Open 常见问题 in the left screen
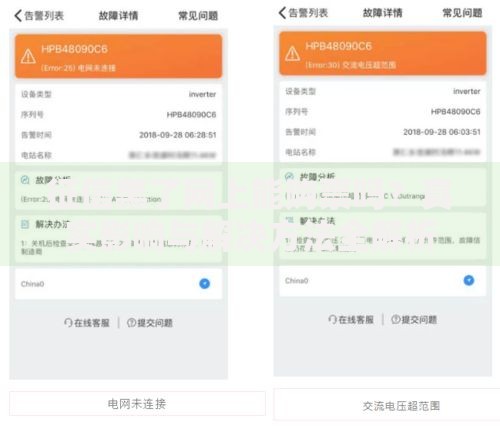The width and height of the screenshot is (500, 429). pos(198,16)
